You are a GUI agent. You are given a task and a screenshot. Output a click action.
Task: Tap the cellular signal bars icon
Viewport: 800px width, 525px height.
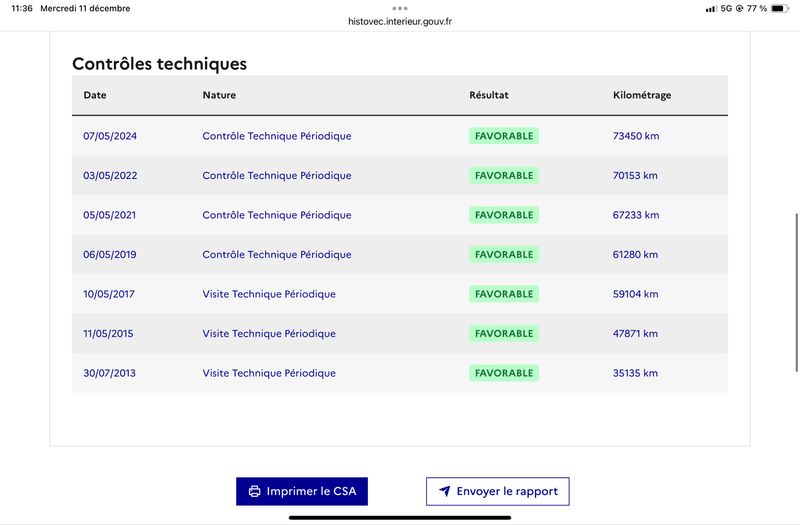711,9
